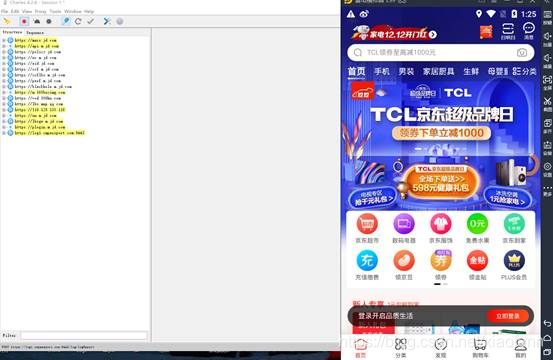This screenshot has width=553, height=360.
Task: Open the messages (消息) chat bubble icon
Action: coord(528,31)
